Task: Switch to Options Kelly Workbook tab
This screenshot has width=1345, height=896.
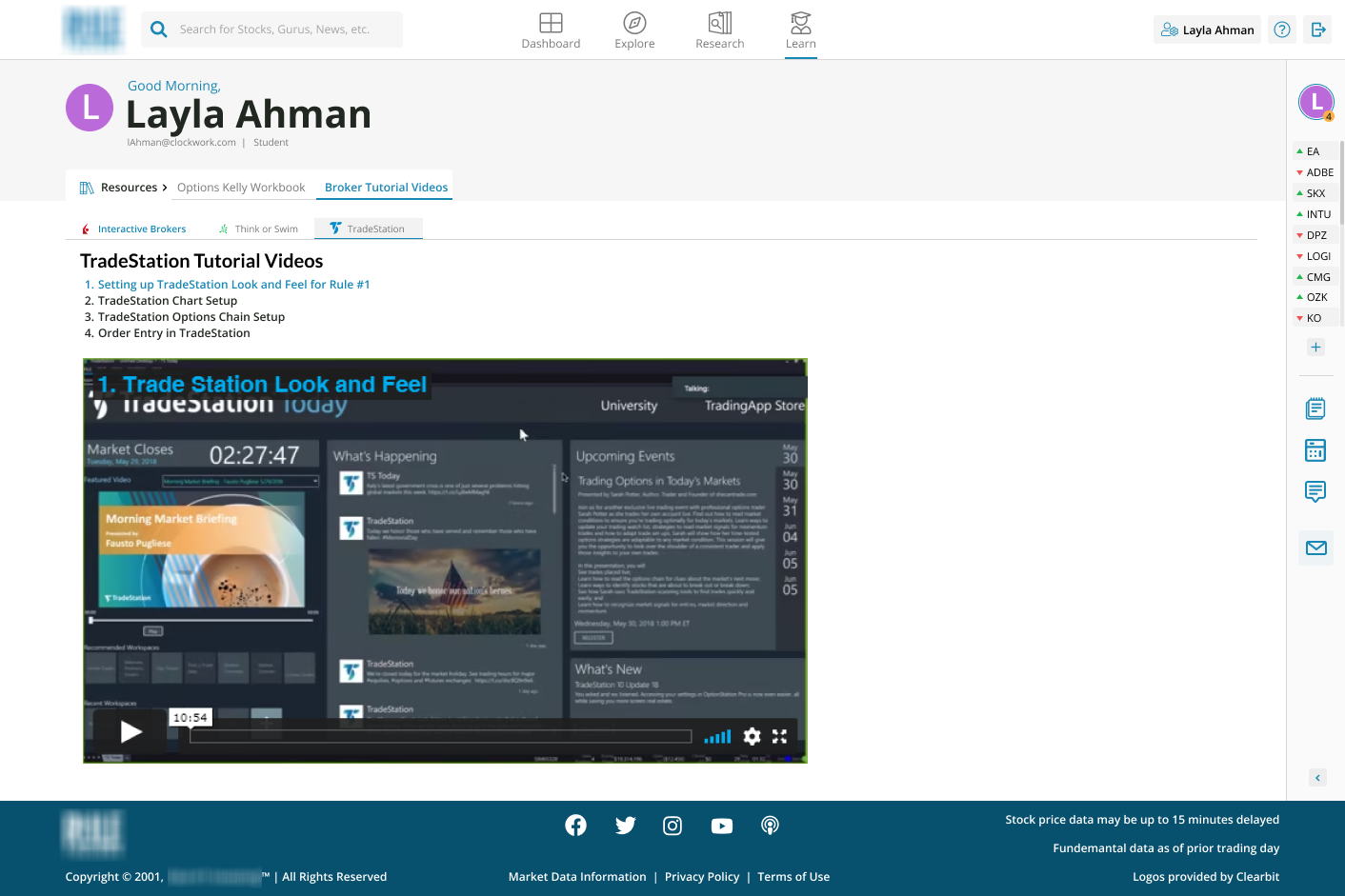Action: (x=241, y=188)
